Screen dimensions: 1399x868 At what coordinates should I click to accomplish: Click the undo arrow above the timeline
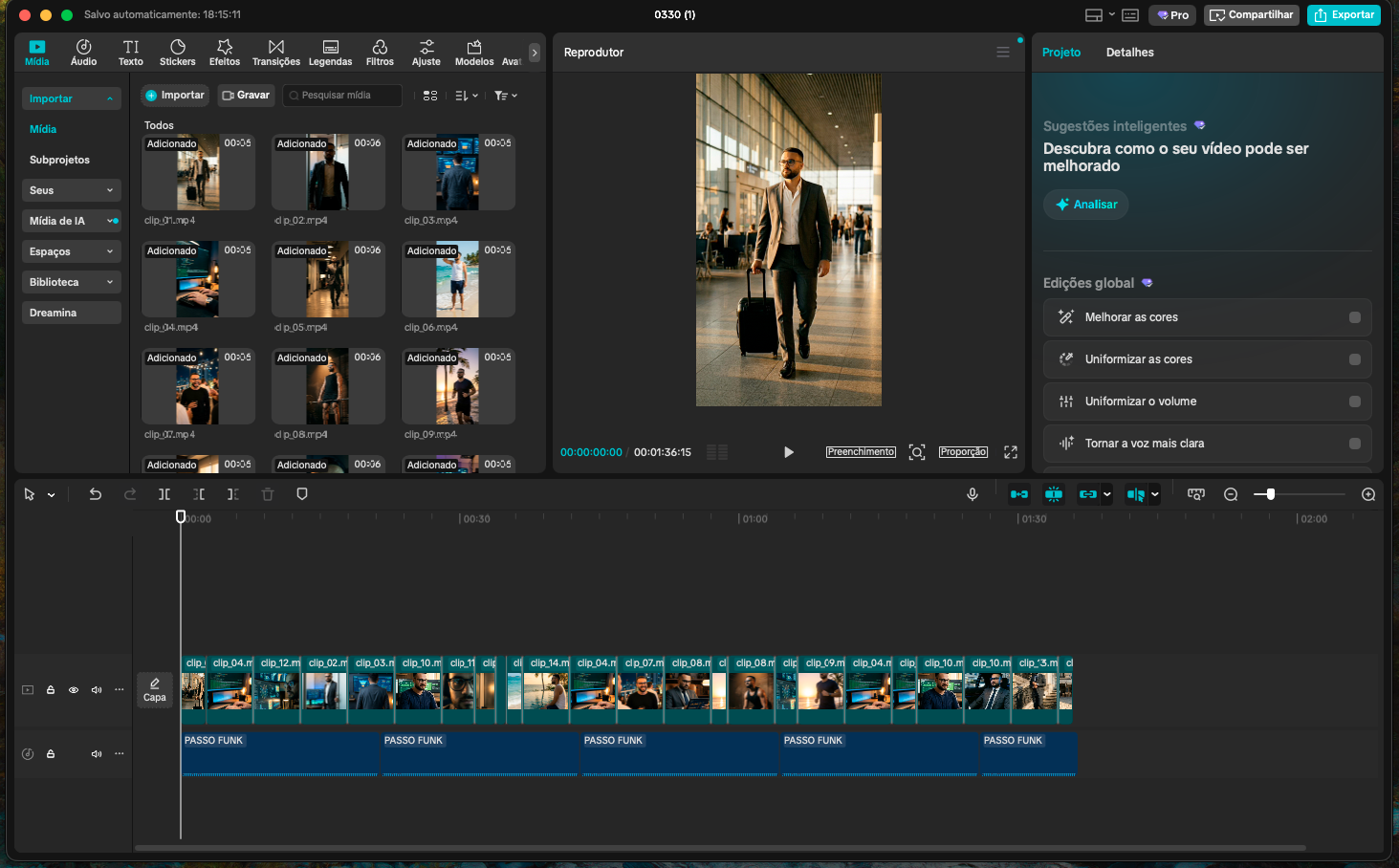click(96, 494)
